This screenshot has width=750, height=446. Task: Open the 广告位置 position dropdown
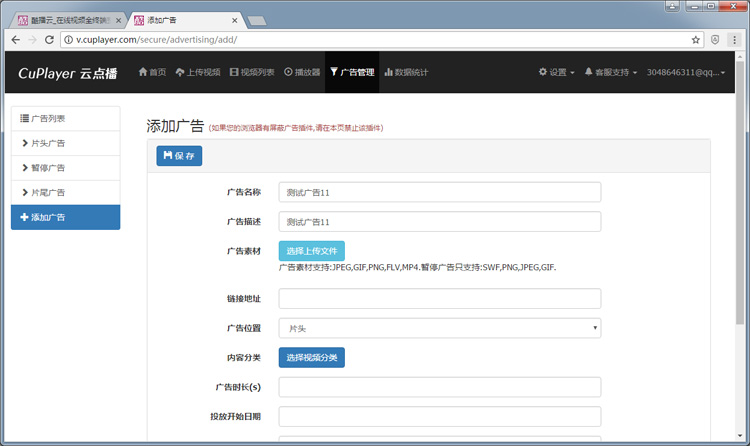[439, 328]
